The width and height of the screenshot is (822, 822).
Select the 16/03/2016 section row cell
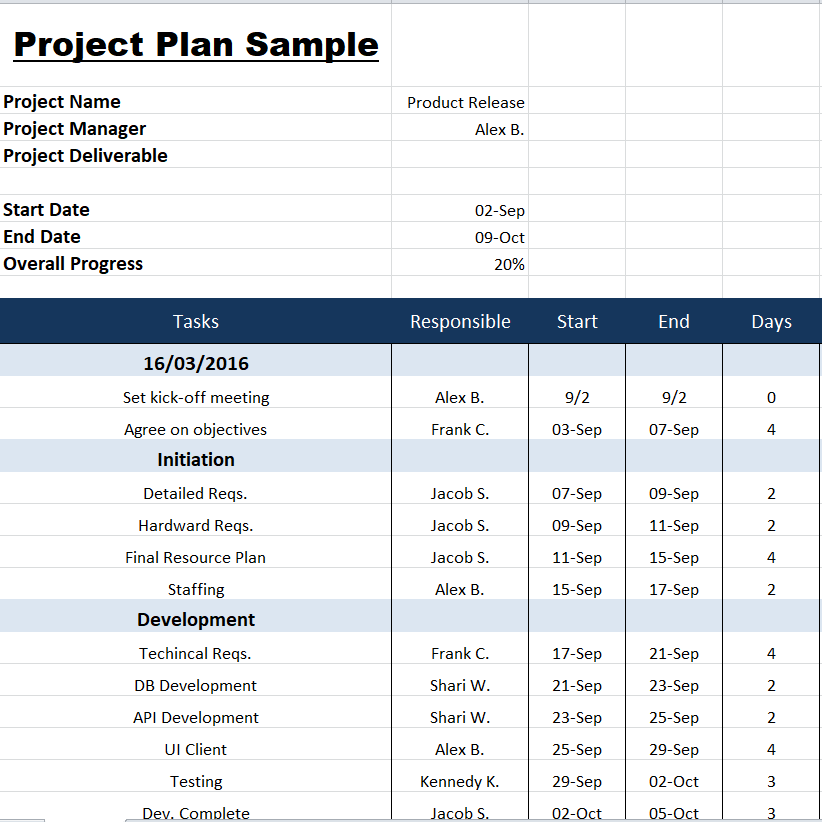coord(196,364)
